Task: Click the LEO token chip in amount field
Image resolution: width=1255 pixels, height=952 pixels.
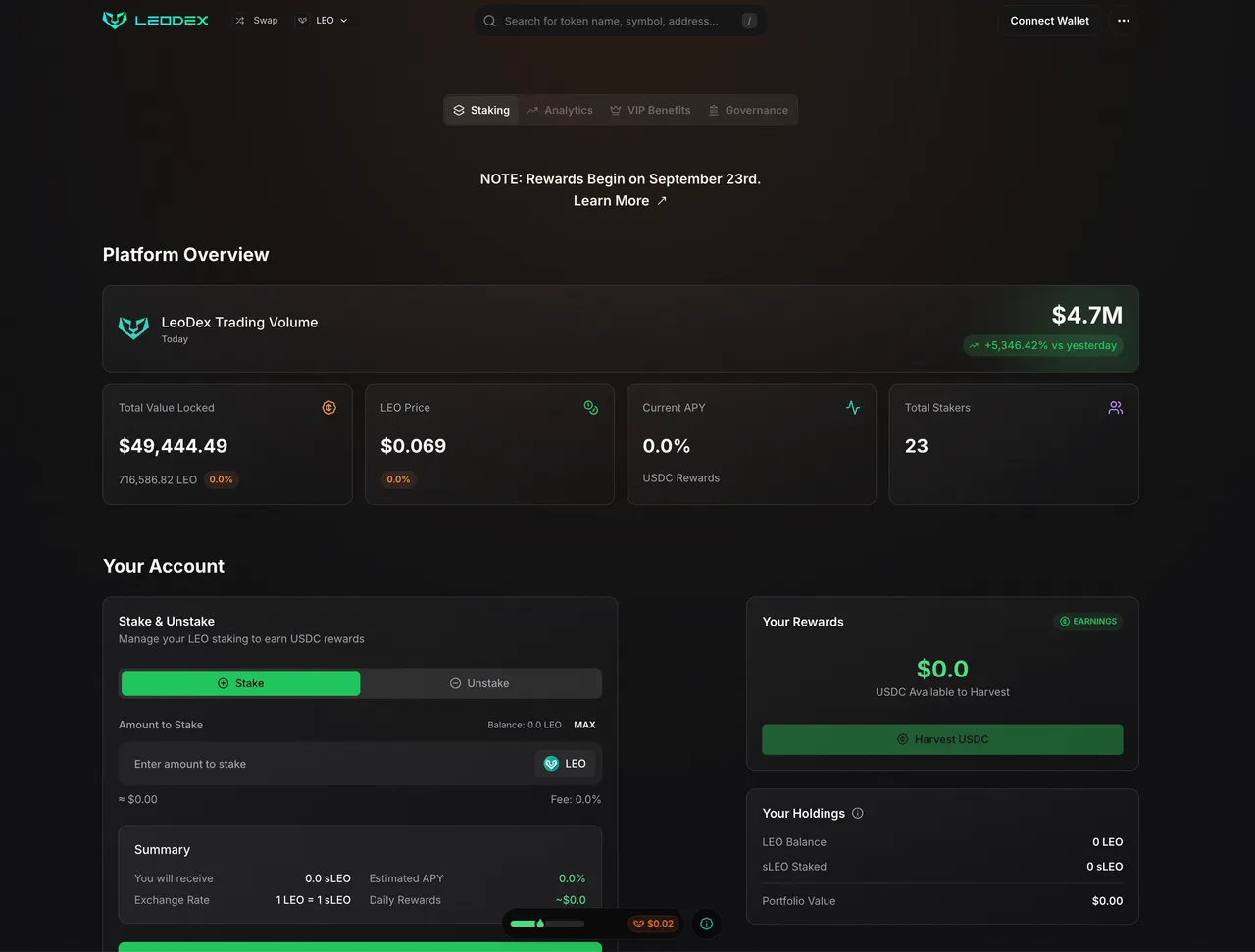Action: 565,764
